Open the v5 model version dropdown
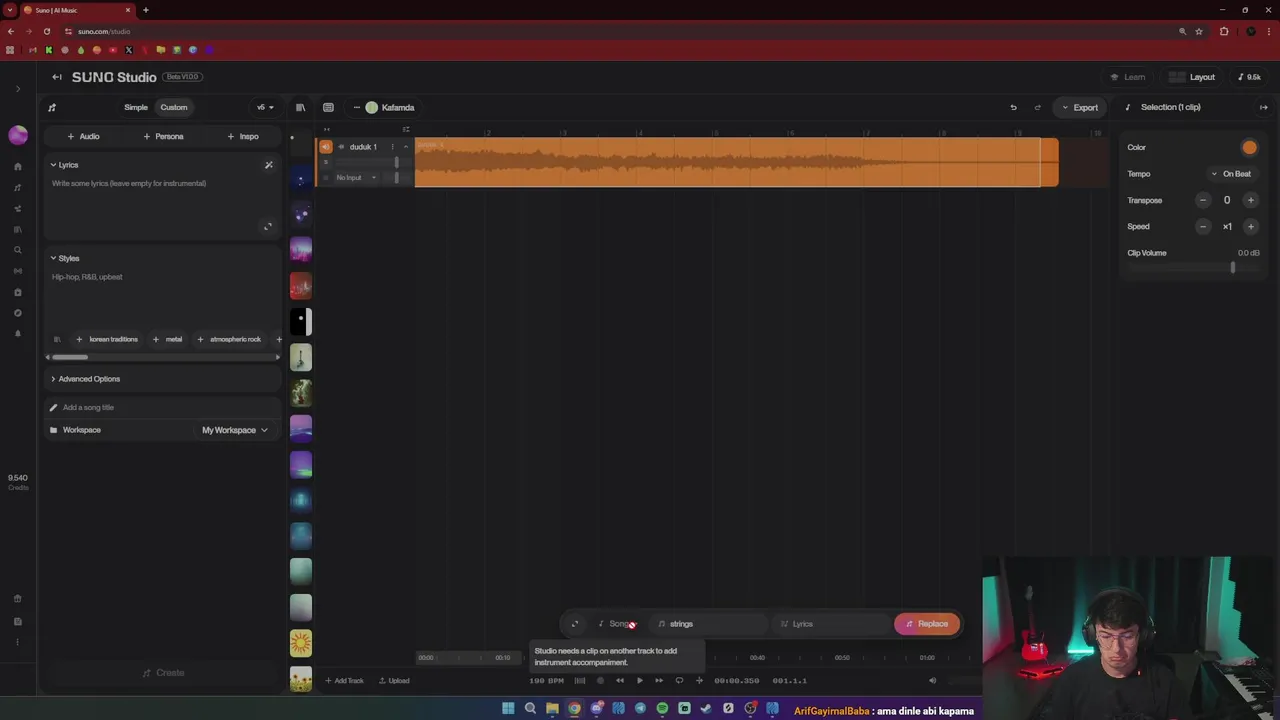This screenshot has width=1280, height=720. click(x=265, y=107)
